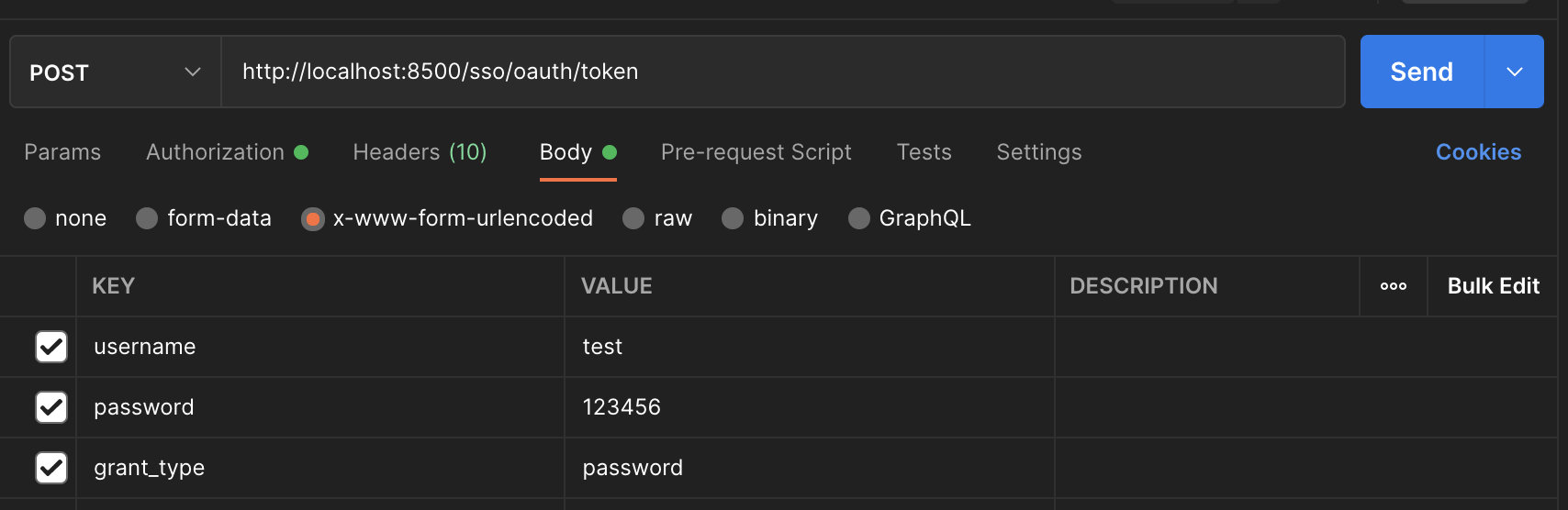The image size is (1568, 510).
Task: Open the POST method dropdown
Action: point(115,72)
